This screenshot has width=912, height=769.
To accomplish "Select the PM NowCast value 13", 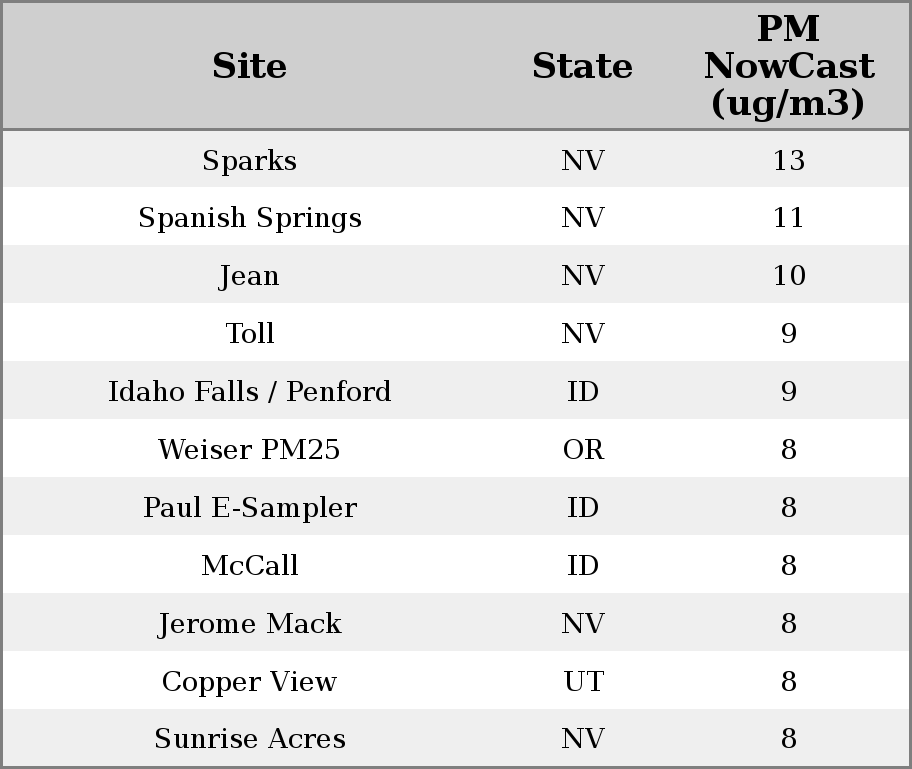I will point(788,161).
